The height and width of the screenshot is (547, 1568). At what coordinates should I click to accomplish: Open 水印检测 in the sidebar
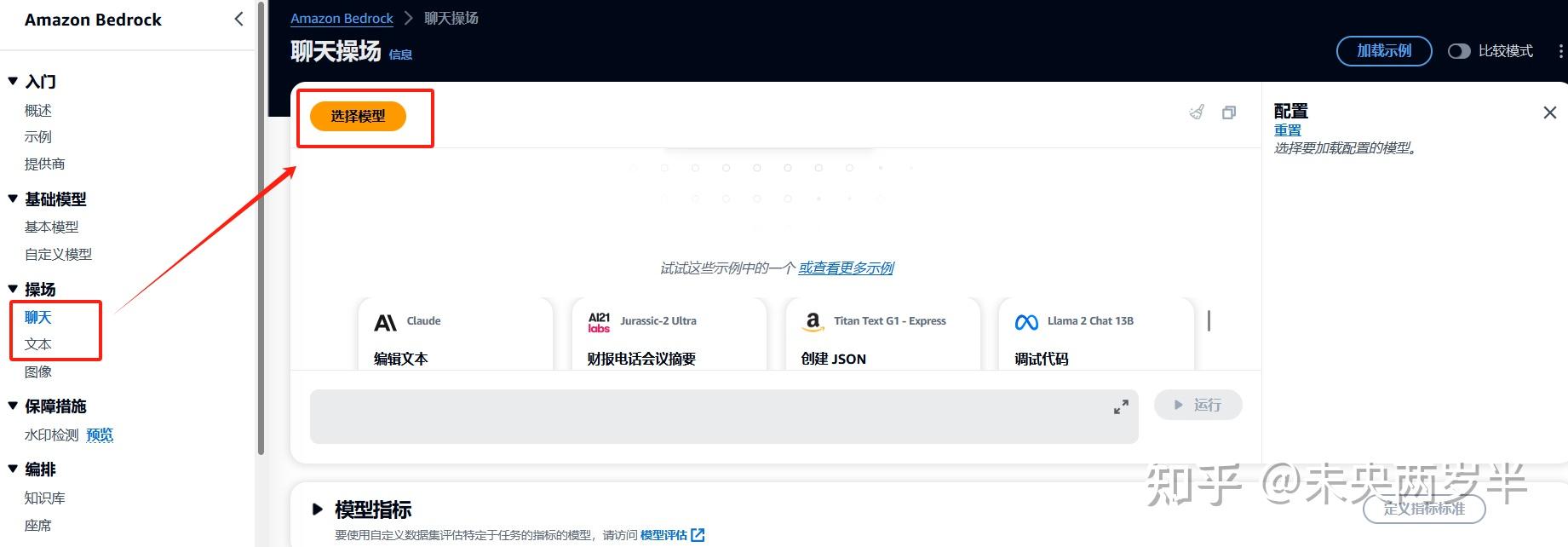point(51,435)
